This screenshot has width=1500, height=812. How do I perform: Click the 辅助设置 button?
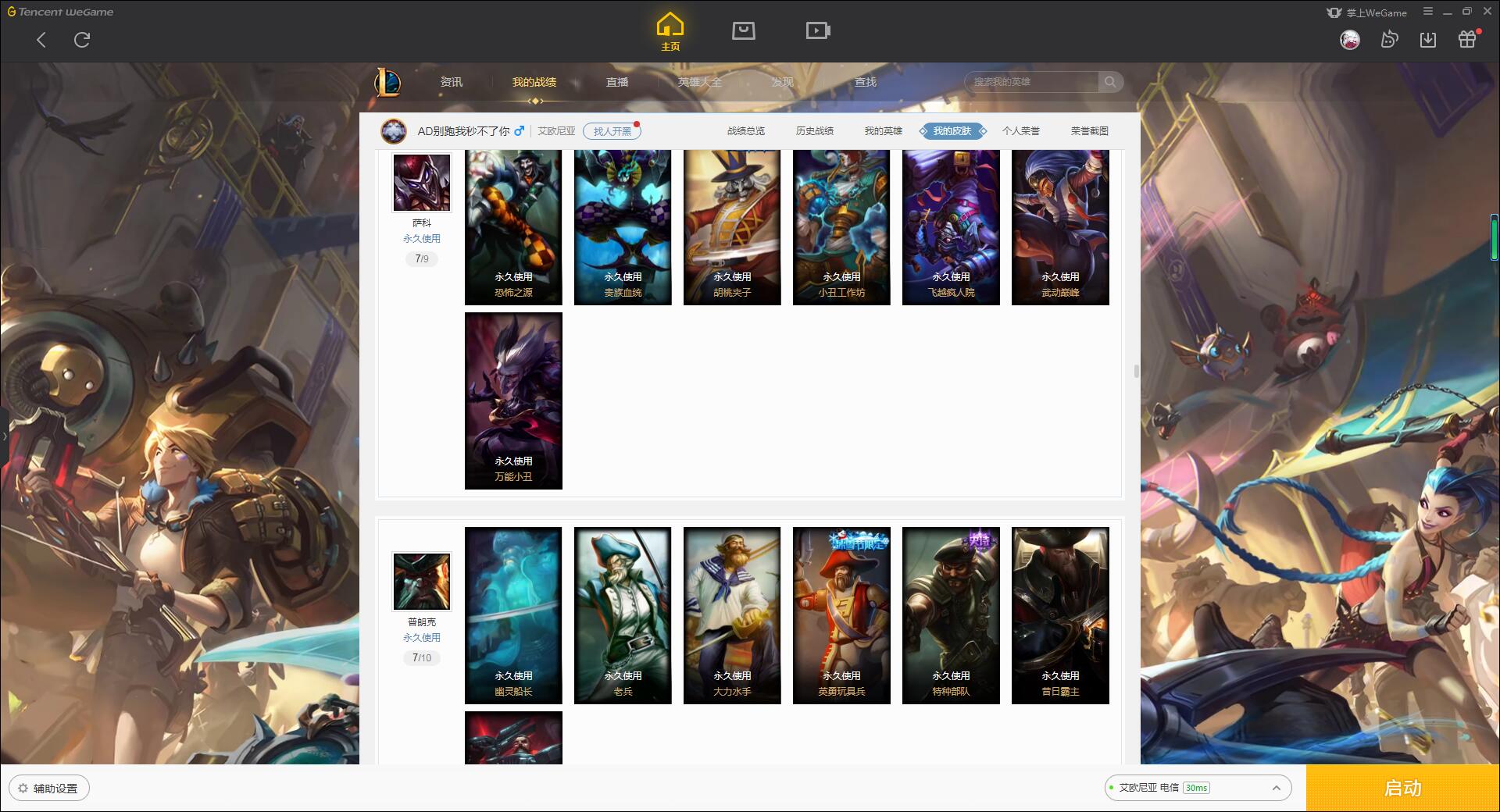tap(49, 789)
